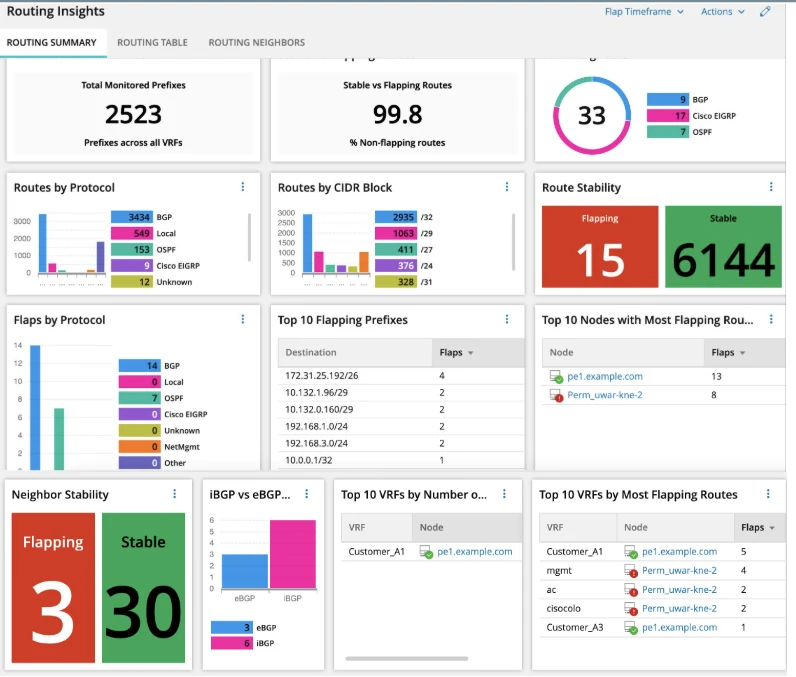Select prefix 192.168.1.0/24 row
The width and height of the screenshot is (796, 677).
coord(401,427)
